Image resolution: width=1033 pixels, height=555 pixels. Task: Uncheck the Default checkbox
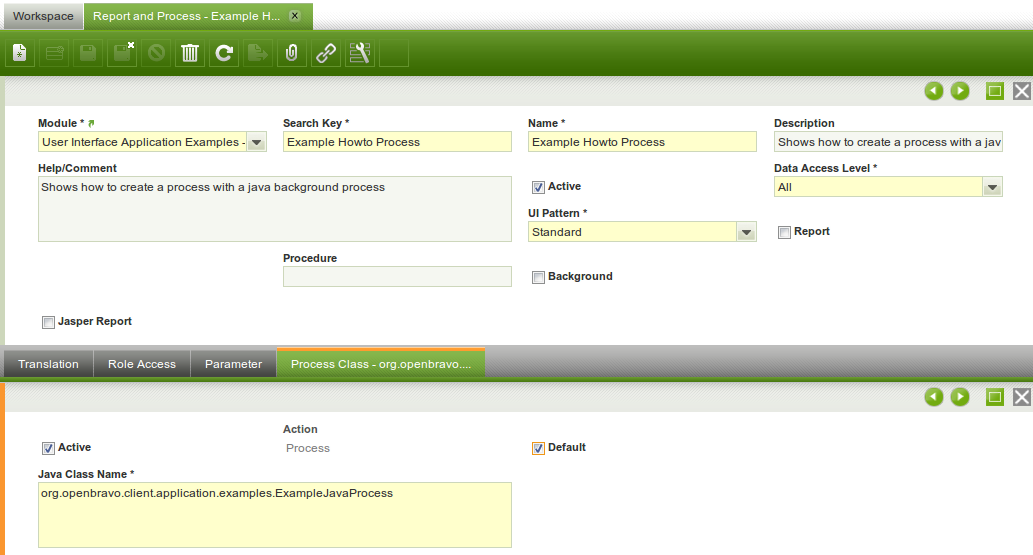coord(538,448)
